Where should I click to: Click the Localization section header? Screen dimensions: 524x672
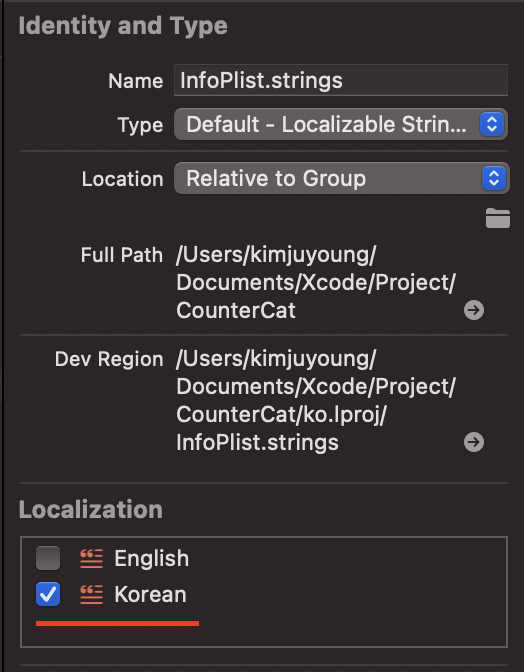[x=91, y=510]
